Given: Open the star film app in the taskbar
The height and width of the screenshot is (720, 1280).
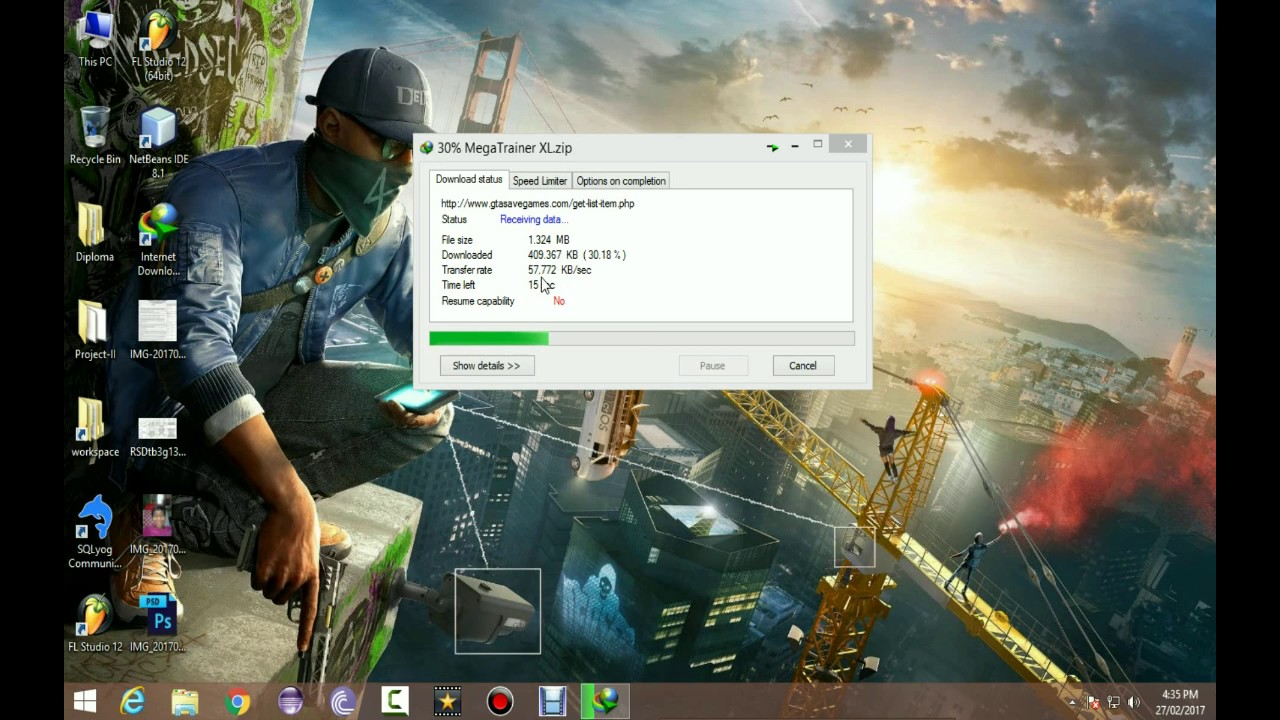Looking at the screenshot, I should [x=448, y=703].
